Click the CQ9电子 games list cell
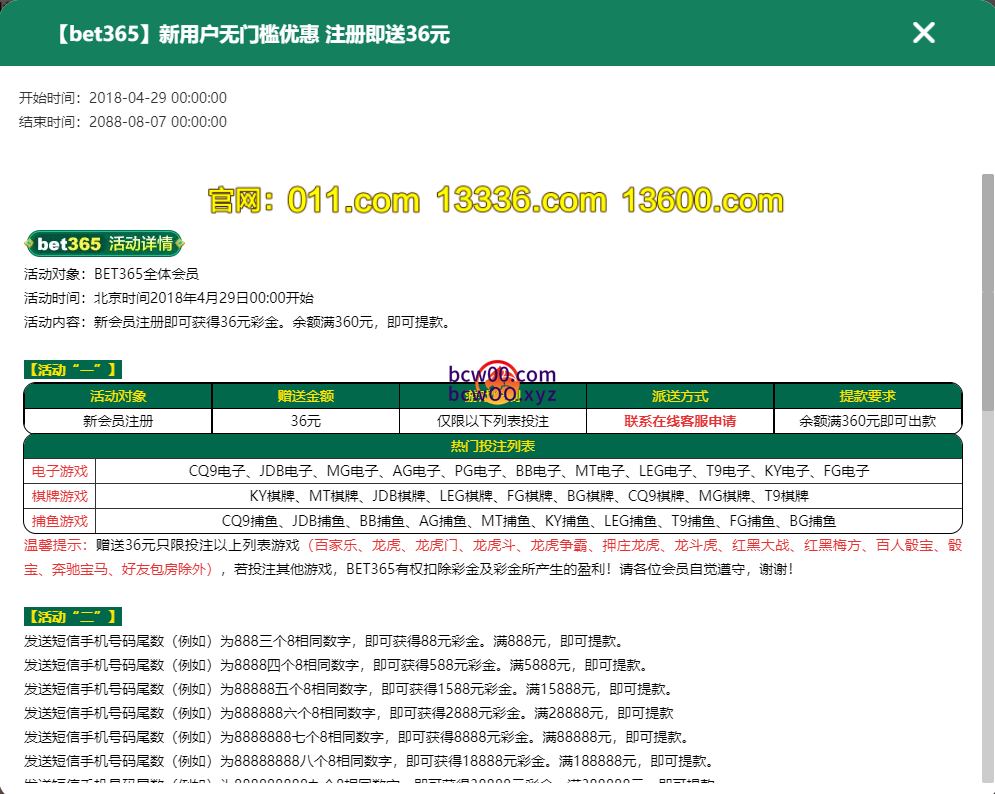 [x=529, y=471]
